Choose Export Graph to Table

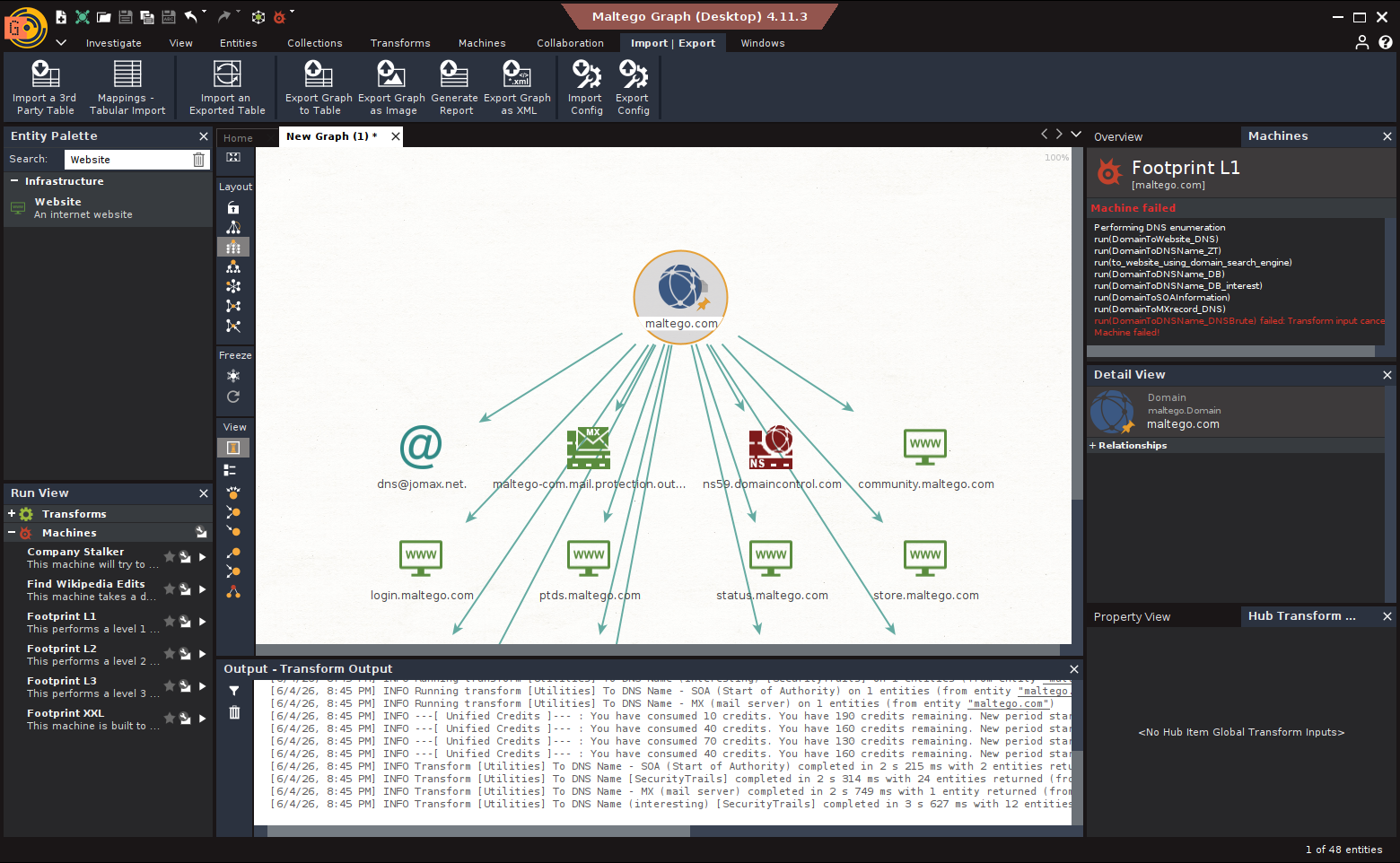point(319,87)
